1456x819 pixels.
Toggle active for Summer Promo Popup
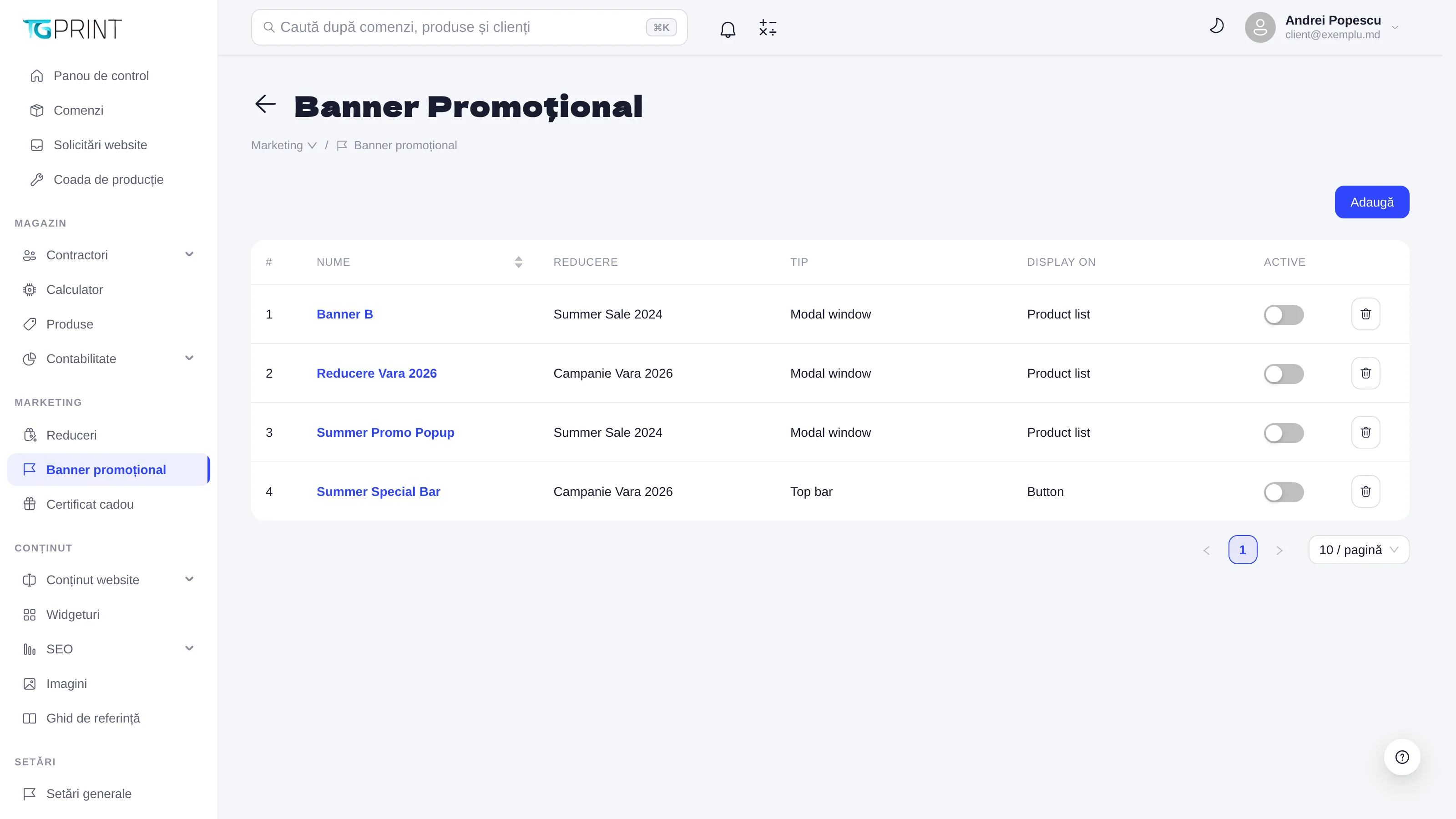point(1284,433)
